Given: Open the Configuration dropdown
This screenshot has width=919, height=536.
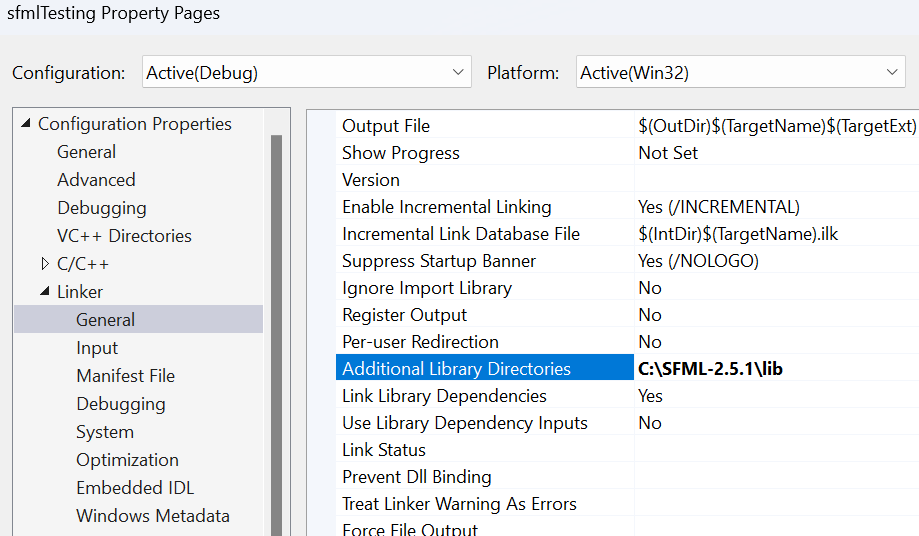Looking at the screenshot, I should click(307, 72).
